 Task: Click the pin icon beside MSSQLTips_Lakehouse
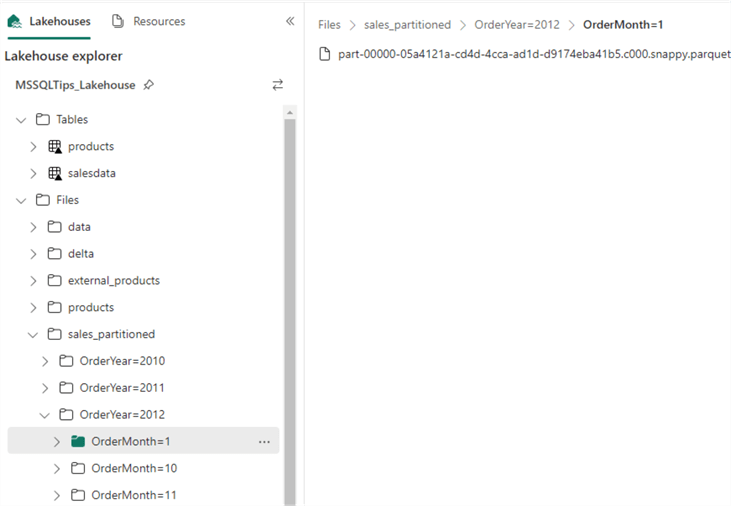[149, 85]
